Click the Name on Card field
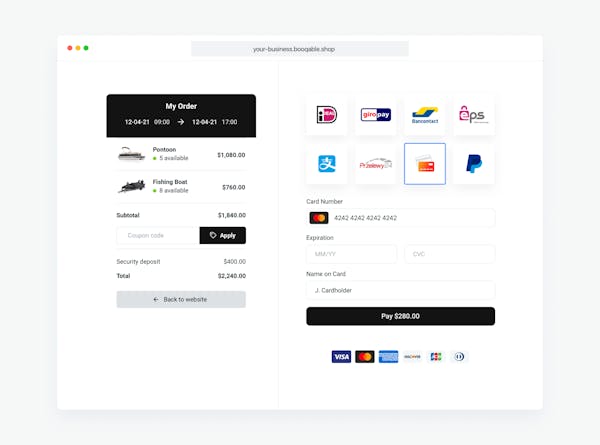Screen dimensions: 600x445 [400, 290]
